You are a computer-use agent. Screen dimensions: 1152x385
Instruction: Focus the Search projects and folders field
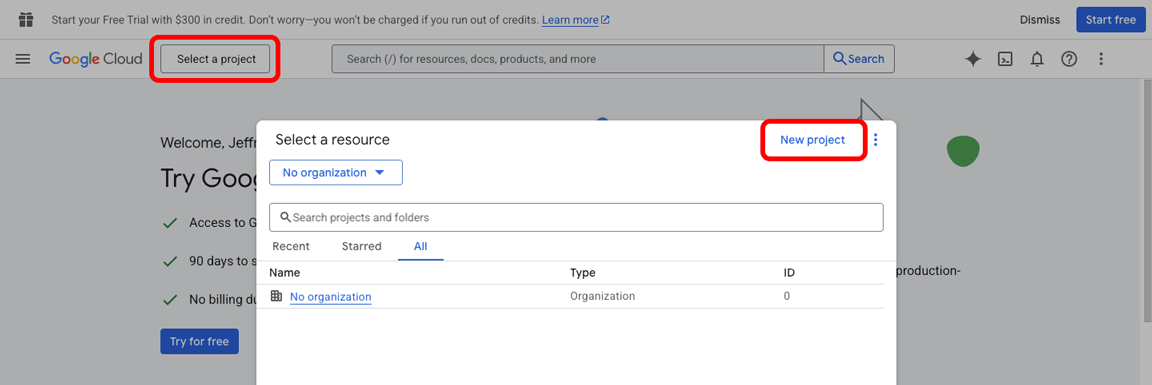576,217
